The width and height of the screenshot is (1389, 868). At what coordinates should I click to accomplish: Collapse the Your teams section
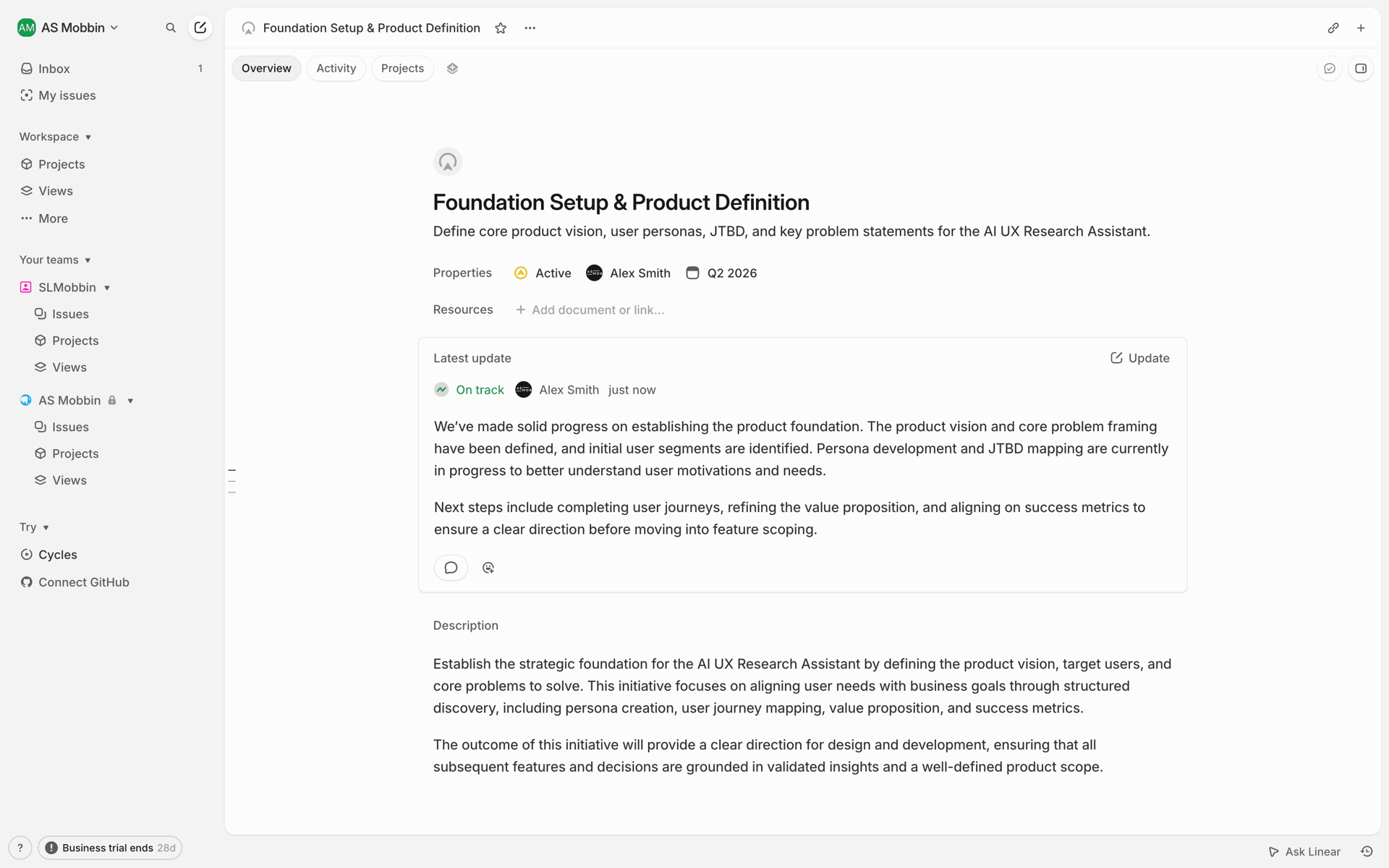(55, 260)
